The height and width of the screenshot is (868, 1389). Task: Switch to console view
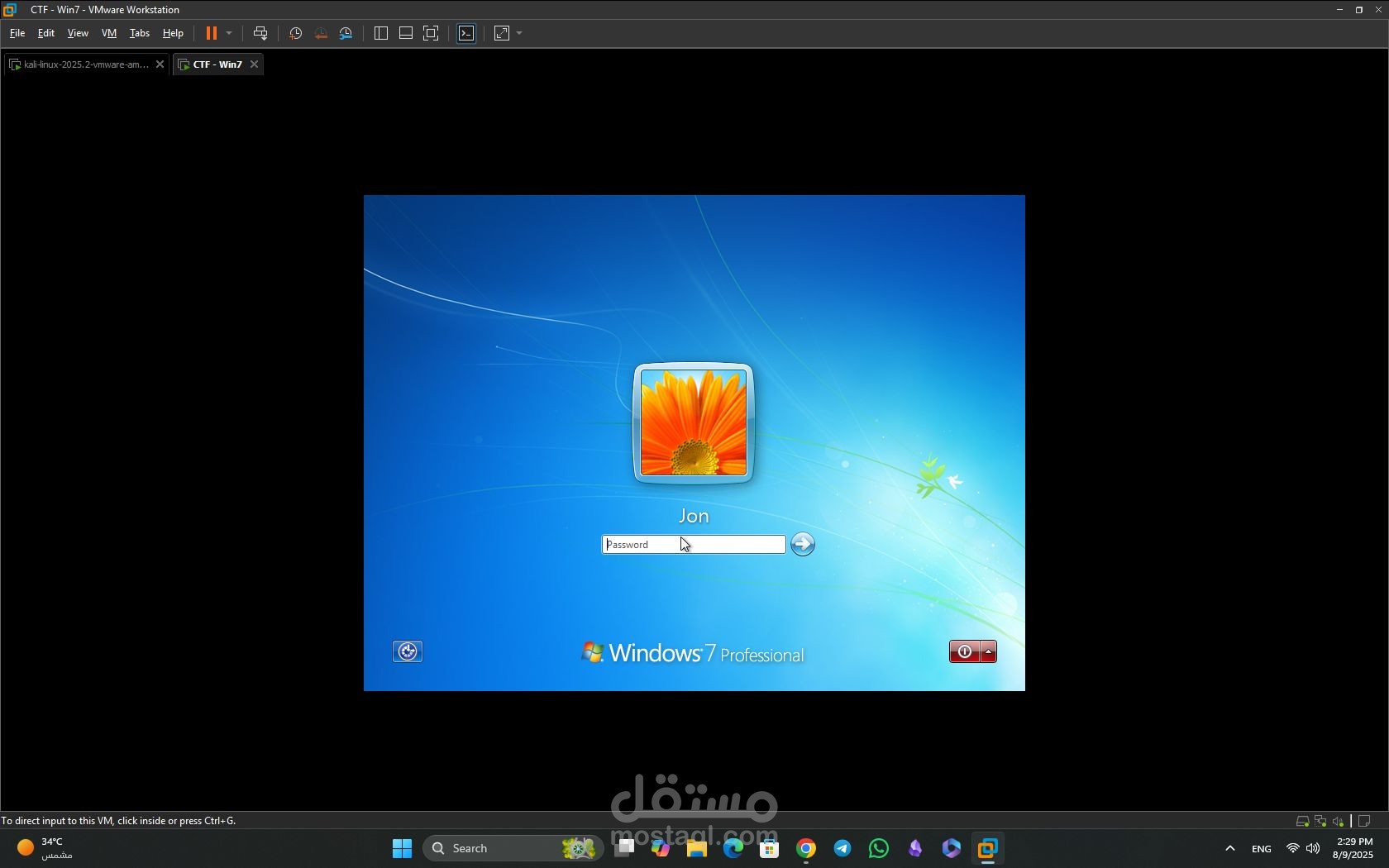(467, 33)
